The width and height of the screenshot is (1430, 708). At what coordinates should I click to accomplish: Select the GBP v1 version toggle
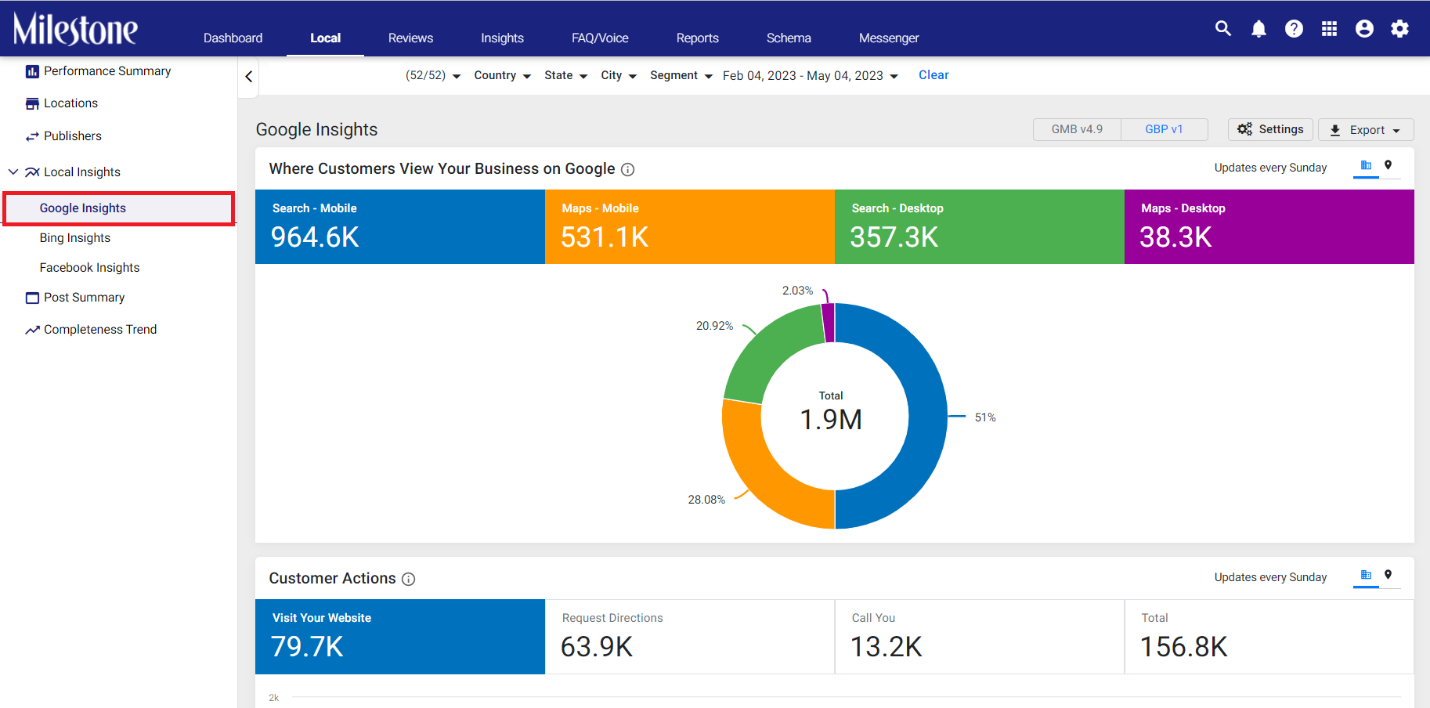click(x=1164, y=129)
